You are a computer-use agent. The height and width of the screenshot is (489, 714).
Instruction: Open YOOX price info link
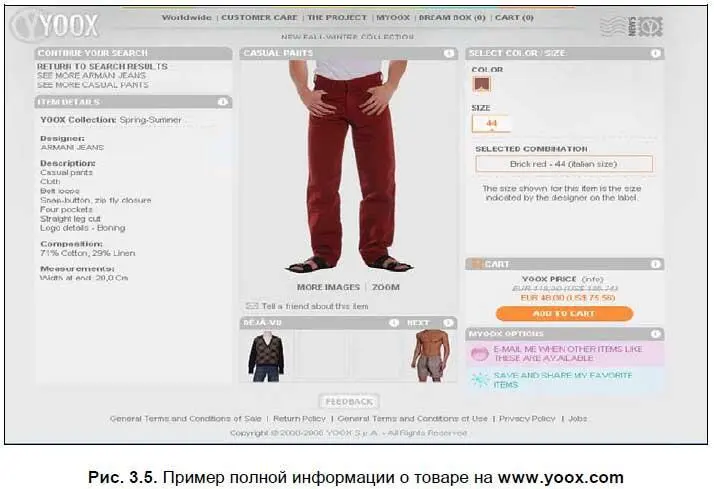point(592,279)
